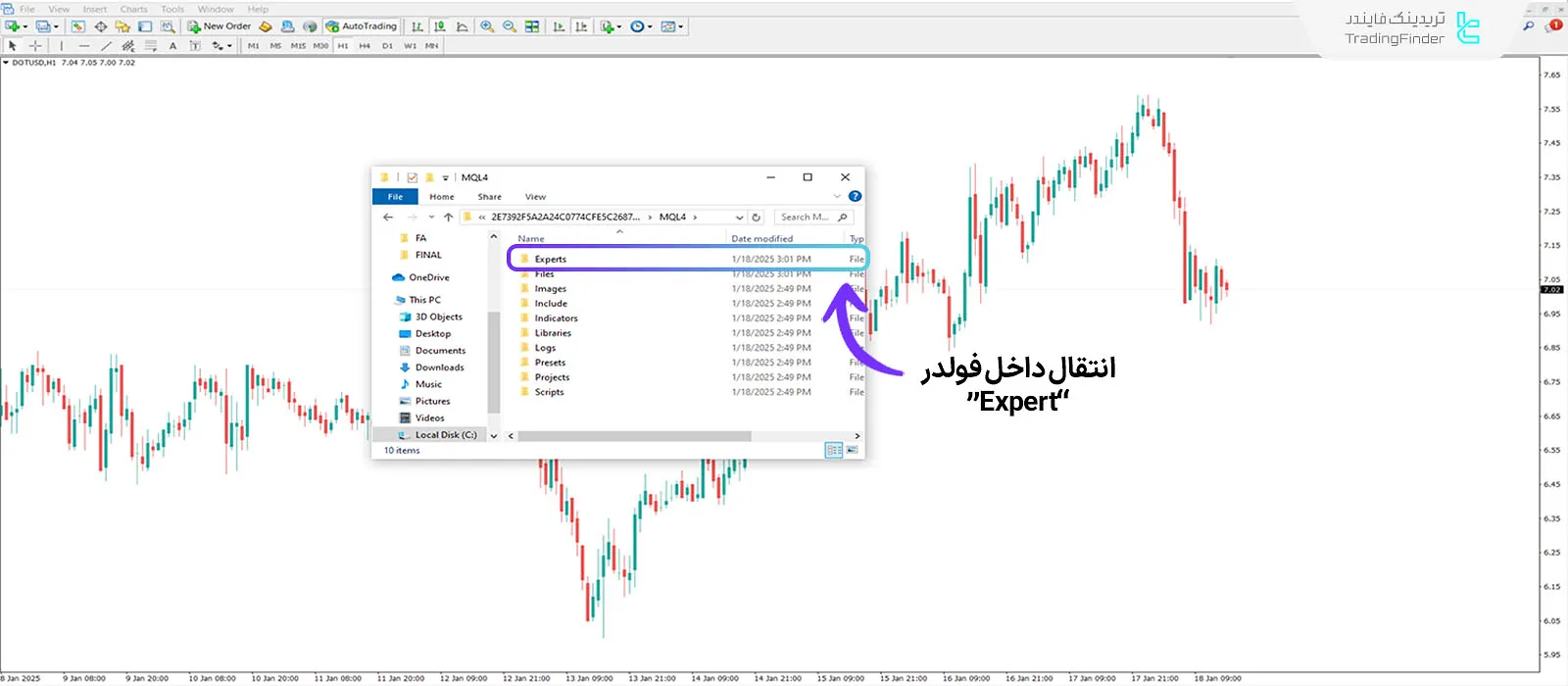Click the zoom out magnifier icon
The image size is (1568, 686).
pos(510,26)
